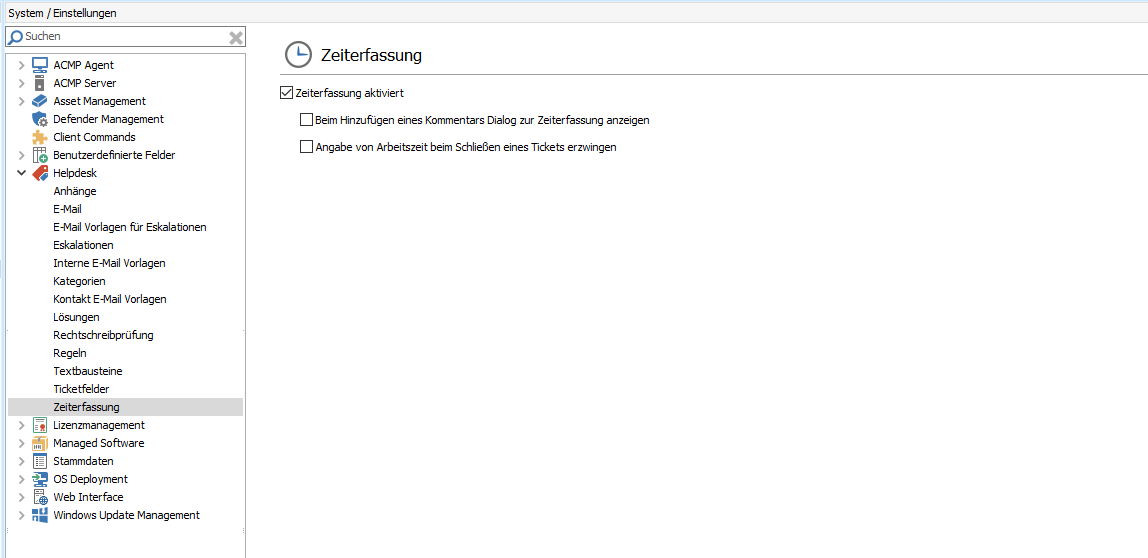Screen dimensions: 1148x558
Task: Click the Lizenzmanagement certificate icon
Action: coord(40,425)
